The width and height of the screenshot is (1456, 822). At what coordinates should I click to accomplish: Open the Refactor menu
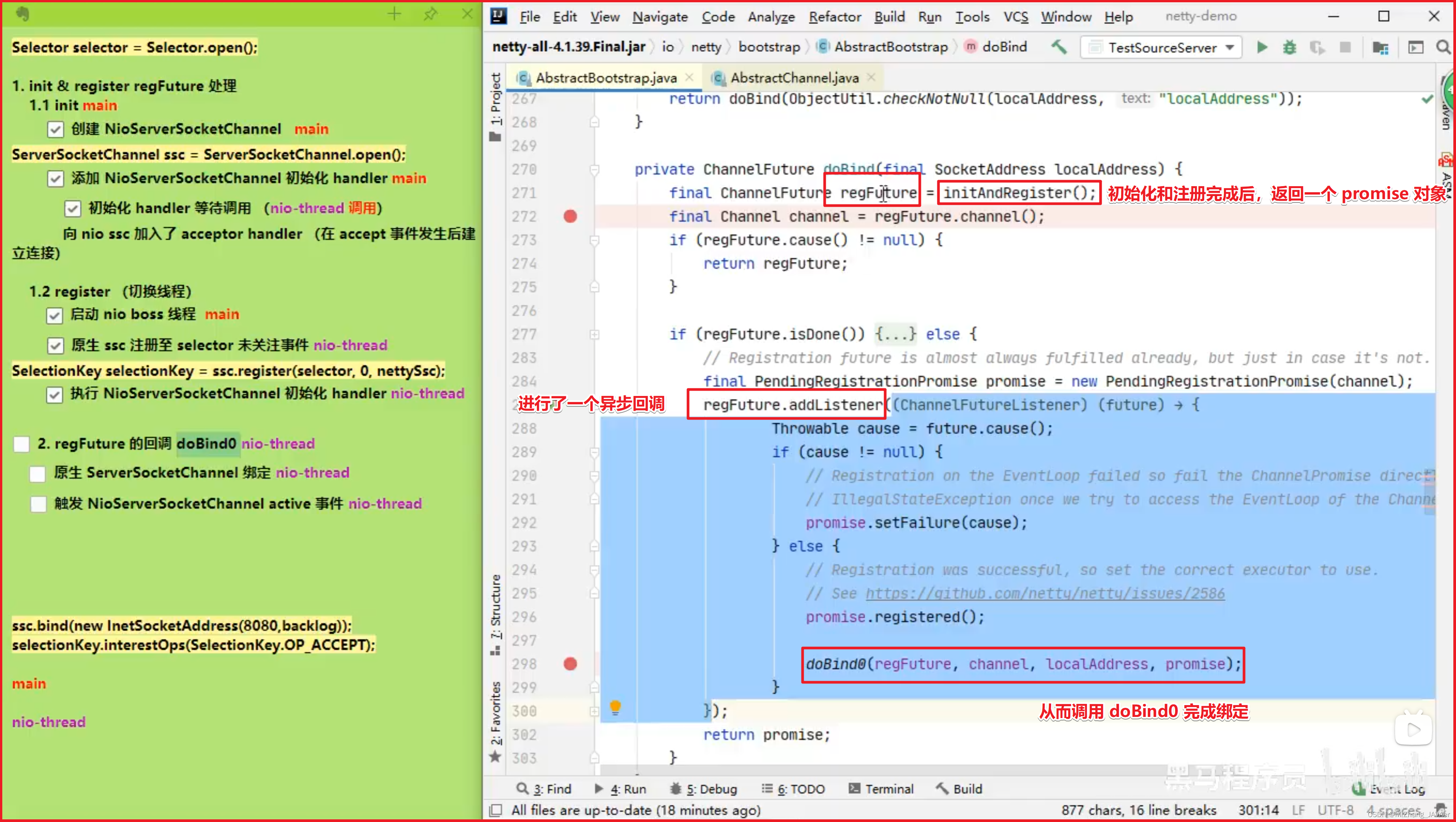(x=834, y=17)
